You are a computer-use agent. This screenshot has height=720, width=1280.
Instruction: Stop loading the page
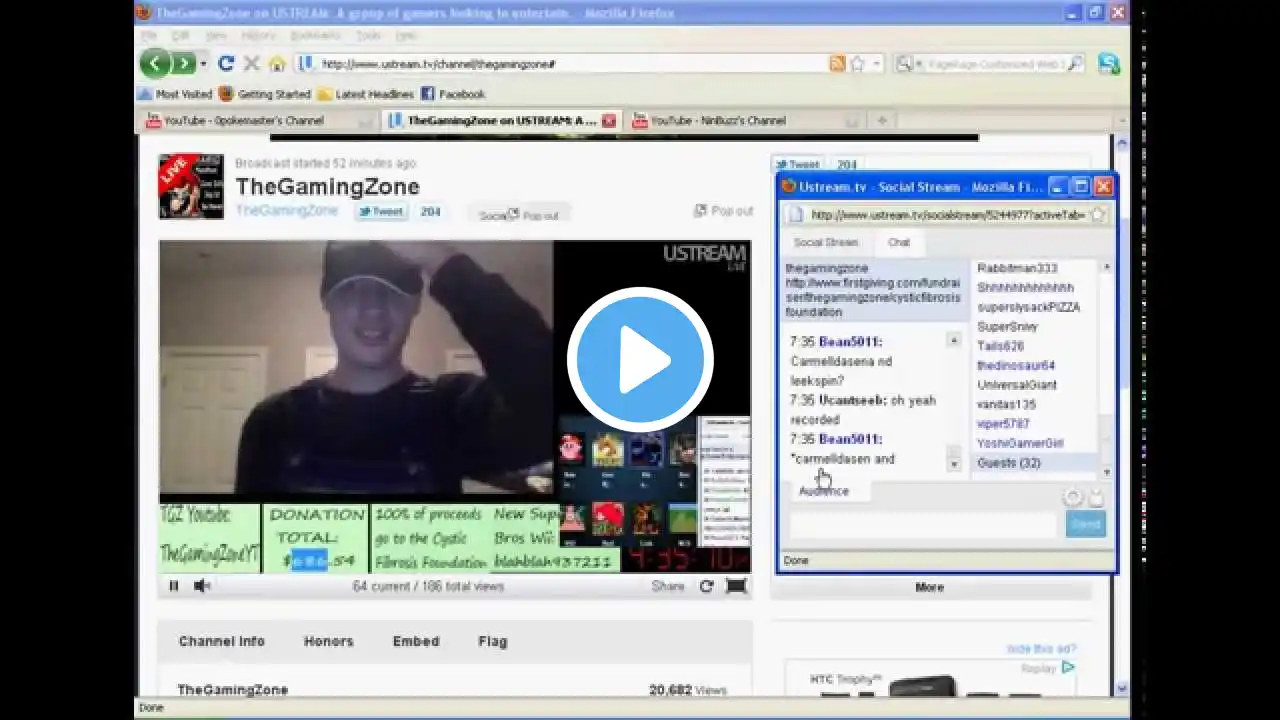coord(252,64)
